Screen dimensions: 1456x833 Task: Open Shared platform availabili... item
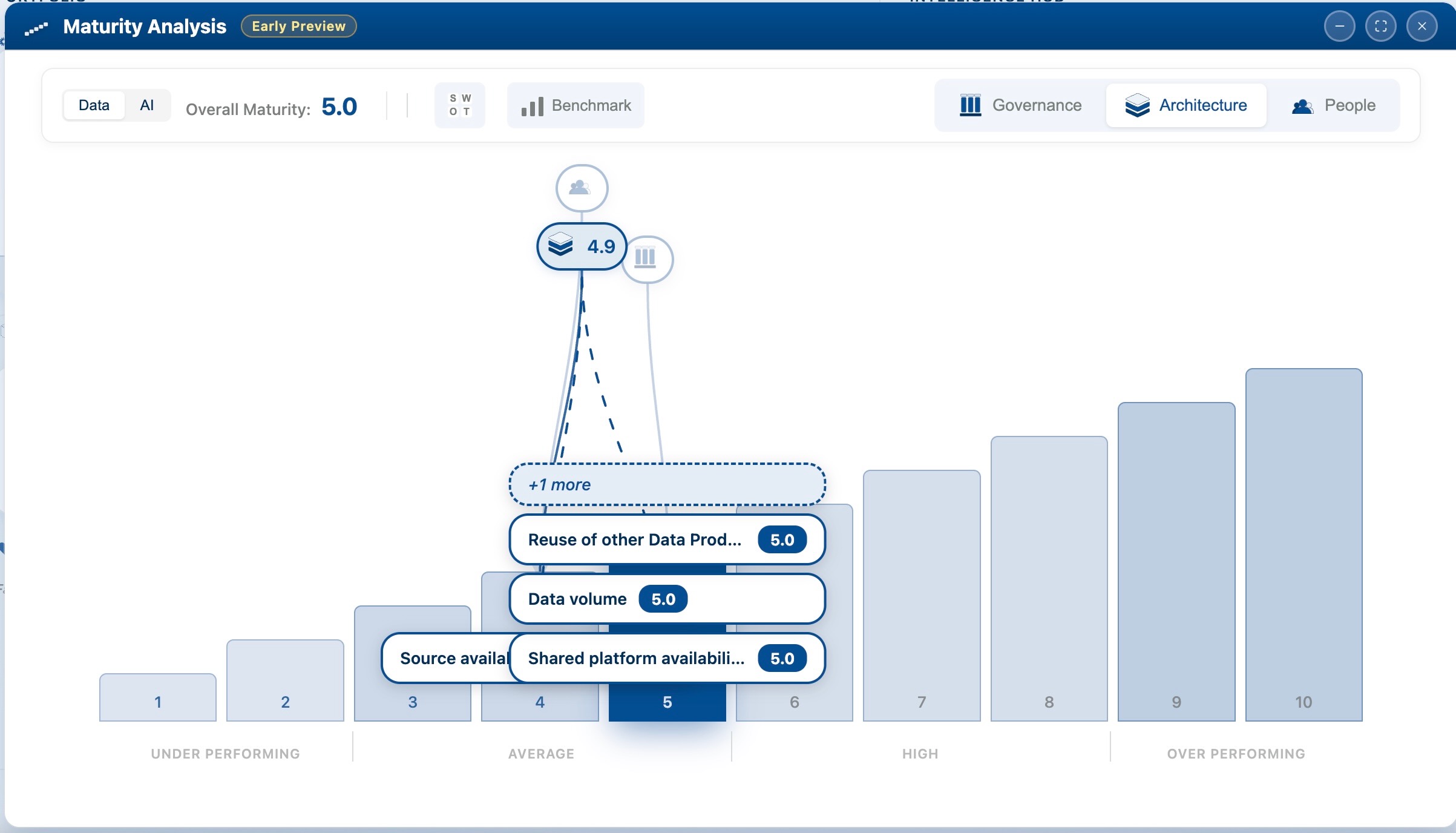667,658
